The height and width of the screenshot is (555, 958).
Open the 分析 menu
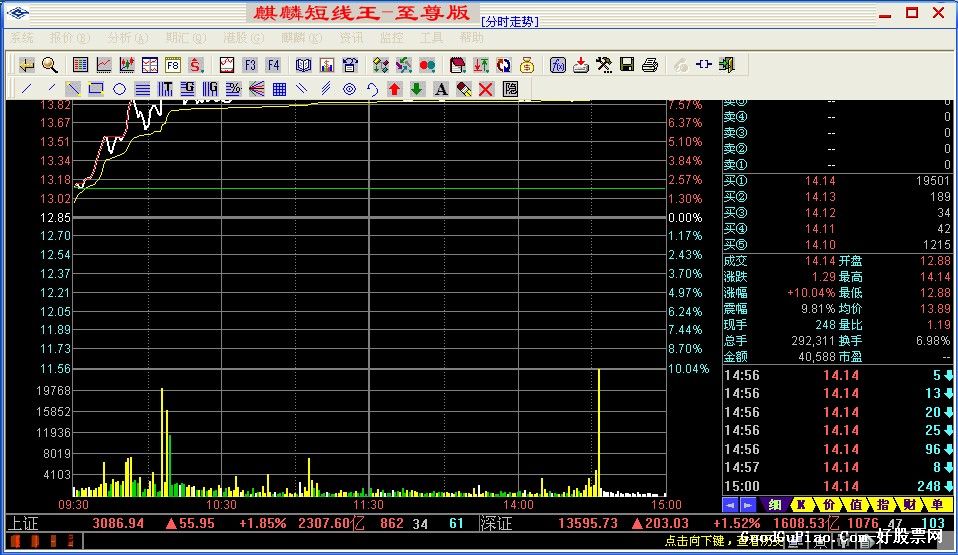[127, 38]
